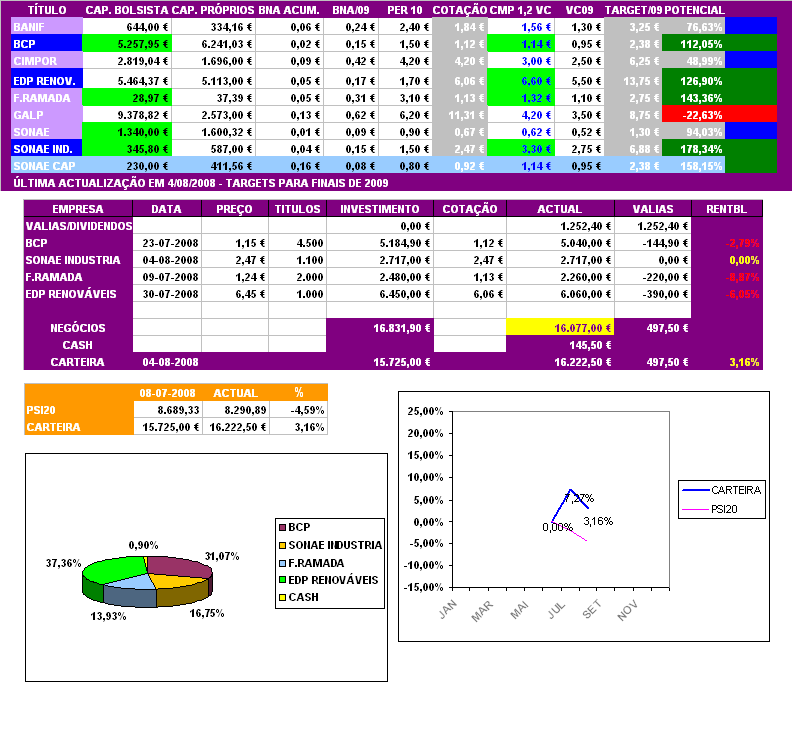Click SONAE INDUSTRIA rentabilidade 0,00% cell
Image resolution: width=793 pixels, height=730 pixels.
point(727,260)
